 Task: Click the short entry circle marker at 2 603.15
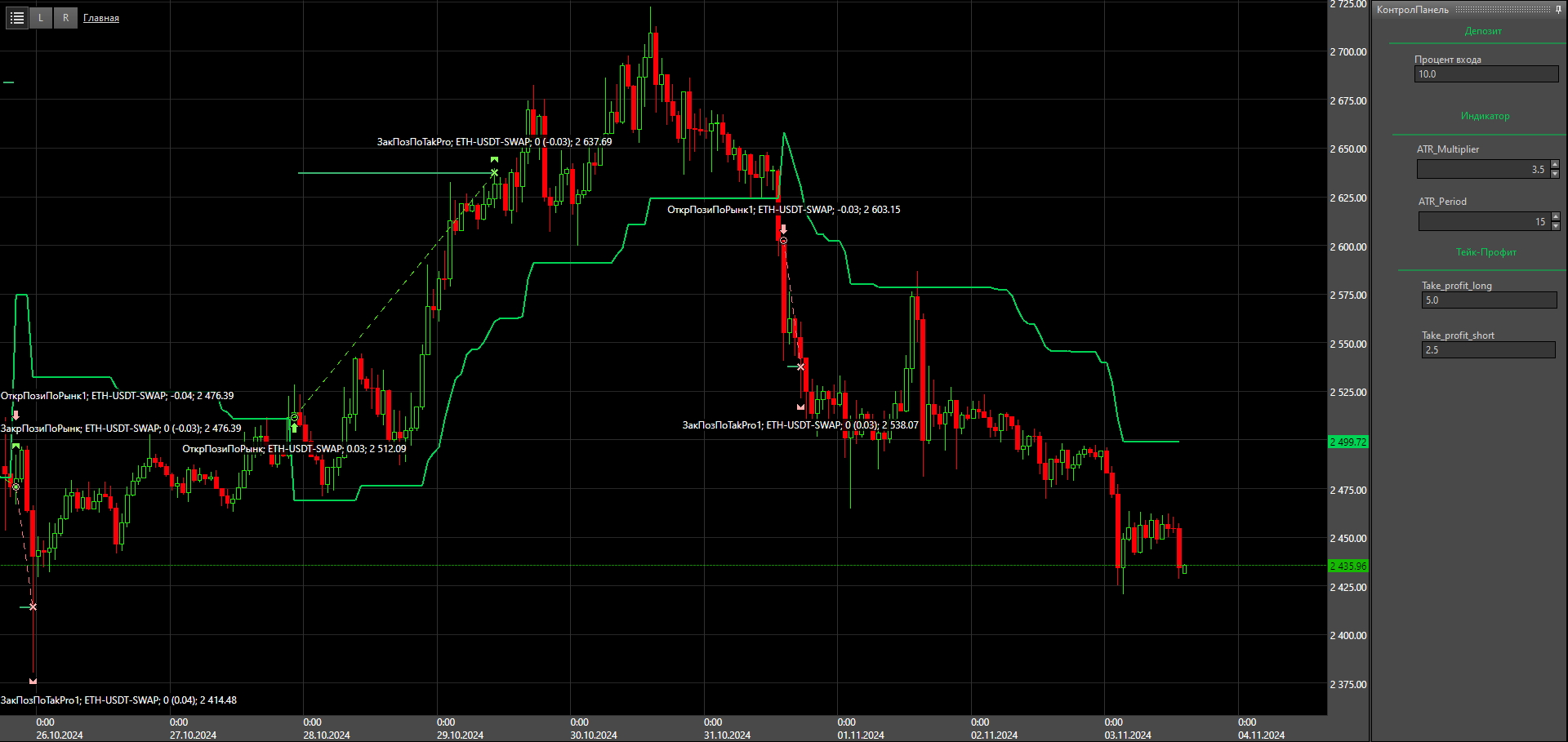pyautogui.click(x=783, y=241)
